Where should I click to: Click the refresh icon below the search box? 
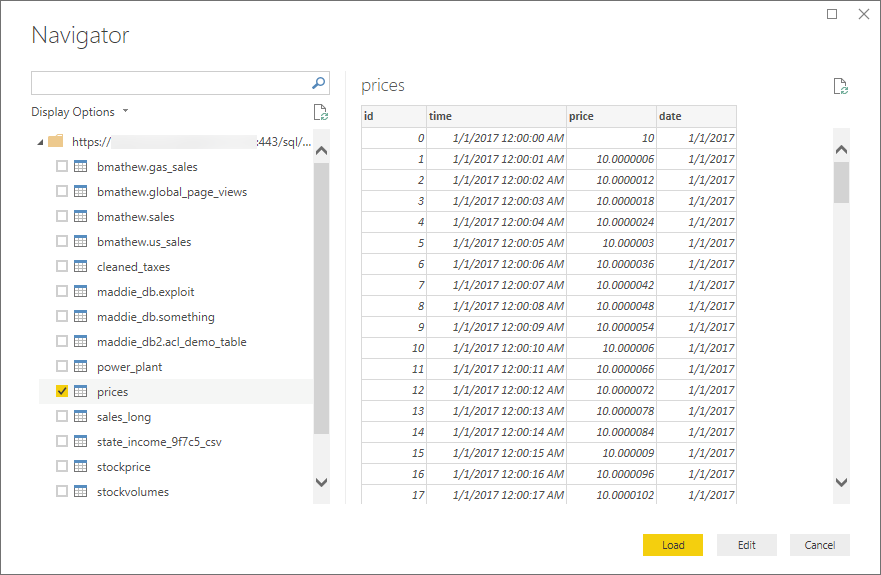click(x=320, y=112)
